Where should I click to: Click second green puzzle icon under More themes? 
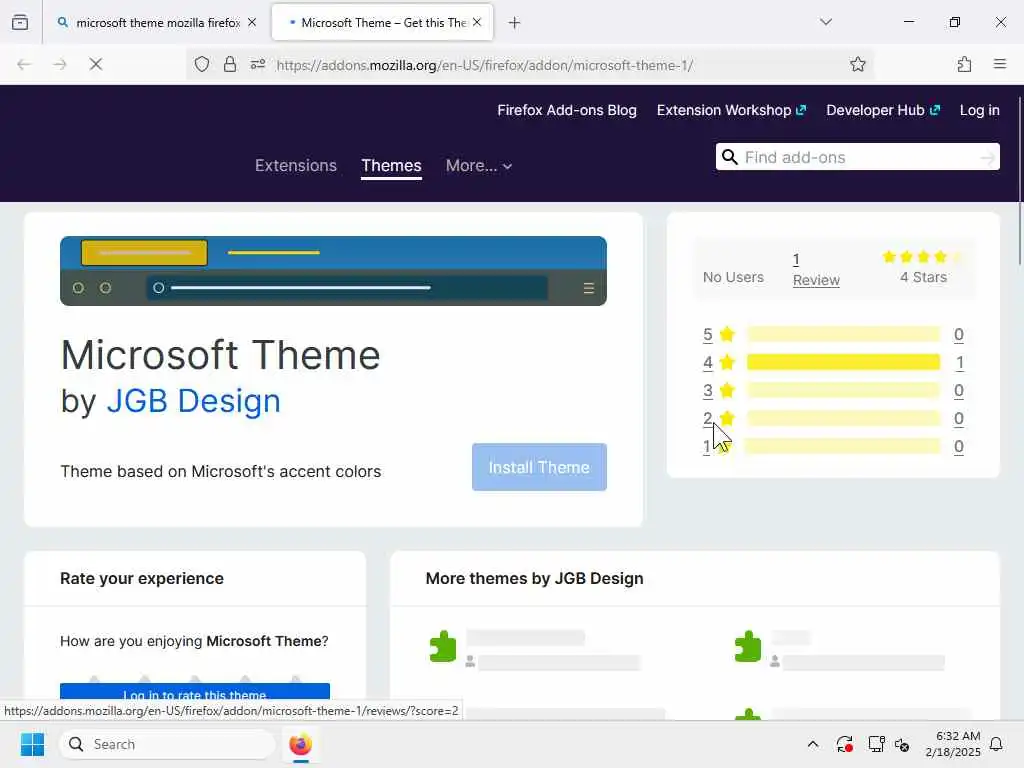[x=748, y=647]
